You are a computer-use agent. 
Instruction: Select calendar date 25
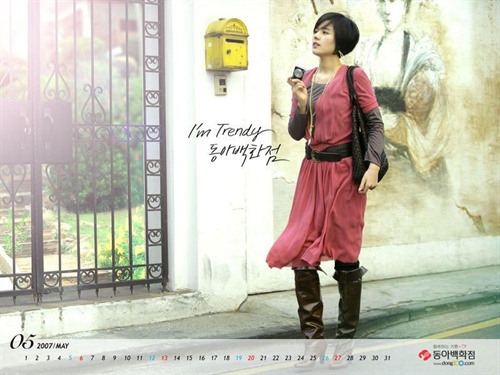coord(313,358)
